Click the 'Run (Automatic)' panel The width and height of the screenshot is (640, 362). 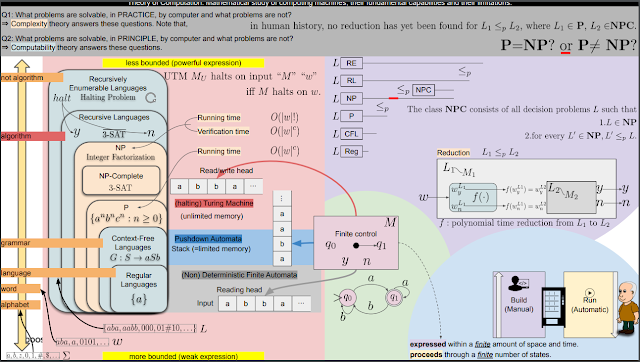pos(589,304)
